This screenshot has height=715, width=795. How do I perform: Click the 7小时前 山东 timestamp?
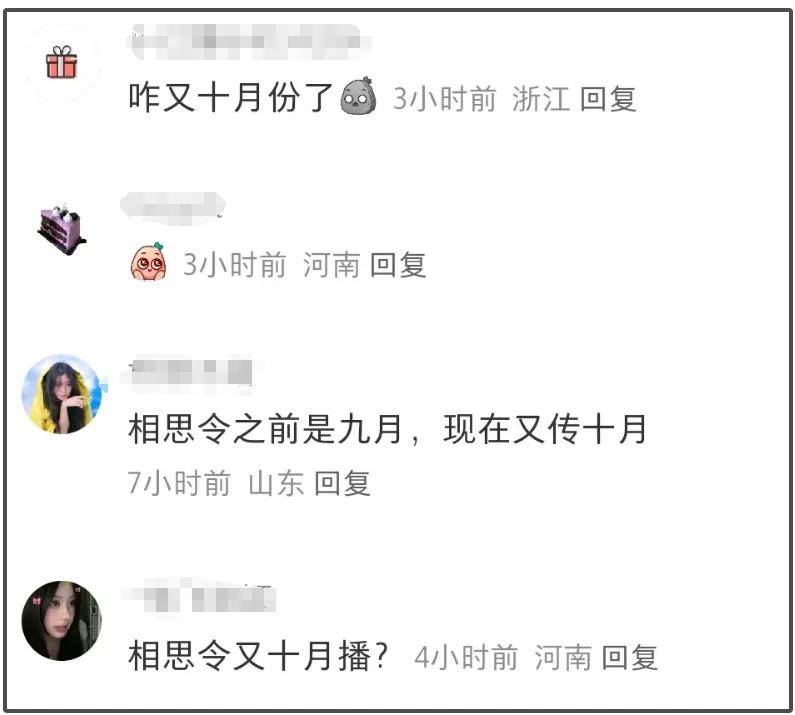pyautogui.click(x=215, y=483)
